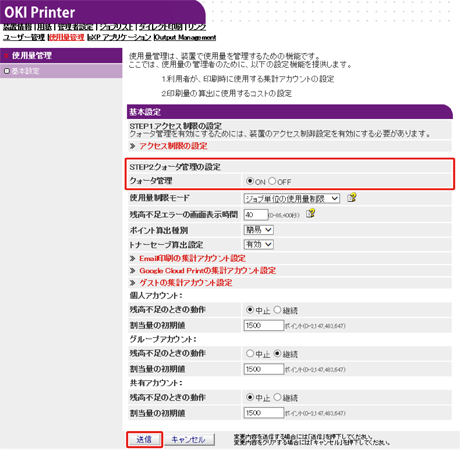Open the ポイント算出種別 dropdown
463x456 pixels.
coord(259,230)
